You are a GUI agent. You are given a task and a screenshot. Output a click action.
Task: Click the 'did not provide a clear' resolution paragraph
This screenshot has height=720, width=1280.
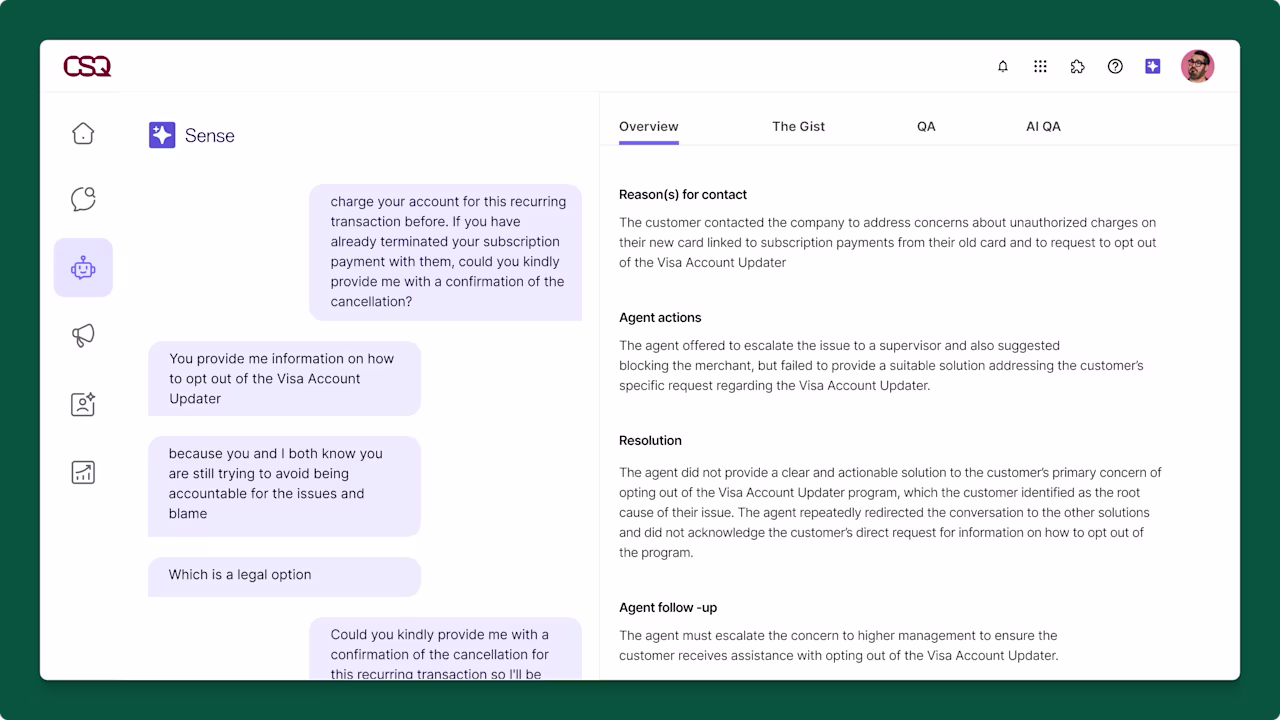click(x=890, y=513)
